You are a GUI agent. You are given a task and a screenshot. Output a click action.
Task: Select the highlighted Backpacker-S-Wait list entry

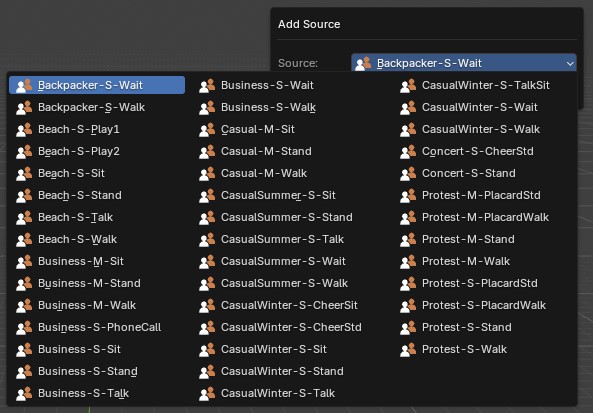pyautogui.click(x=97, y=85)
